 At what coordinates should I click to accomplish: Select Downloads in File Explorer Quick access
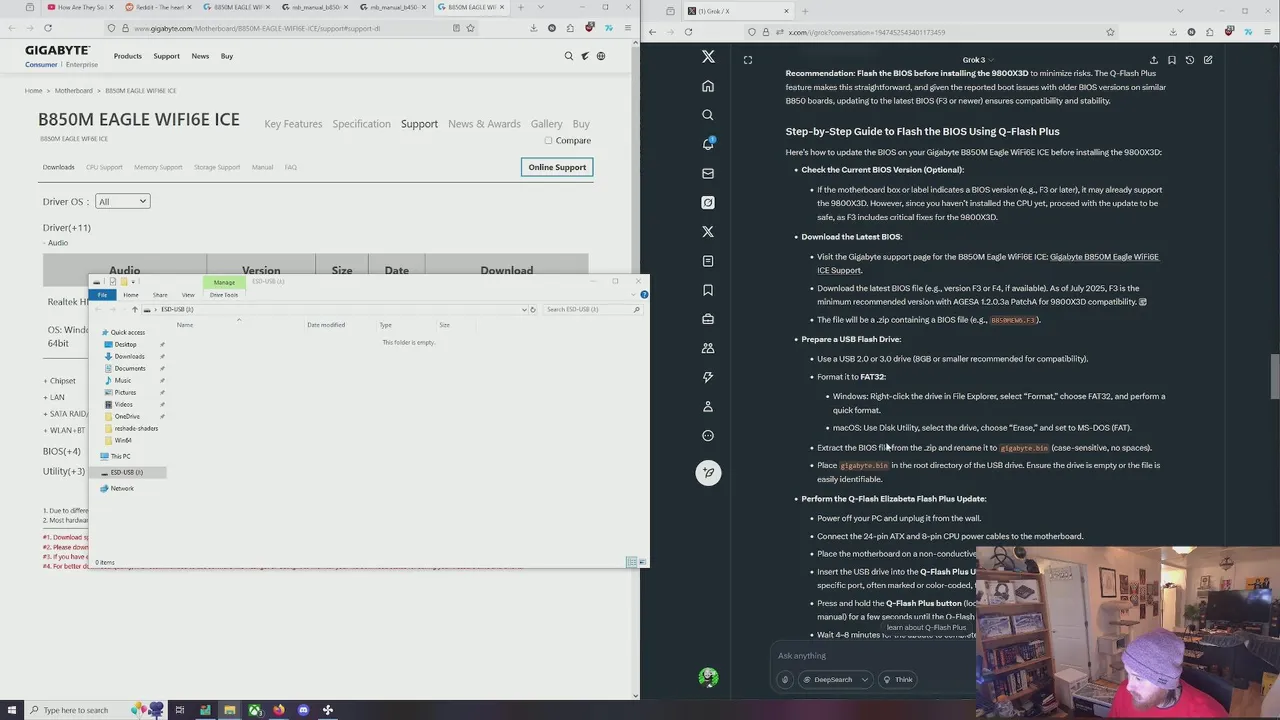[x=129, y=356]
